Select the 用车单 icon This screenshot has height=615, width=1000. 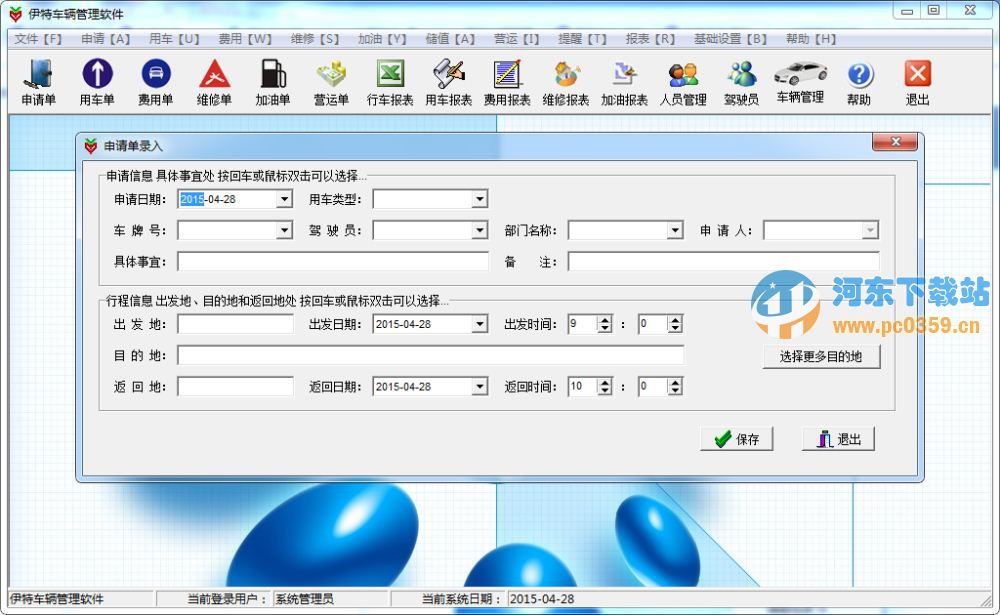click(x=96, y=80)
